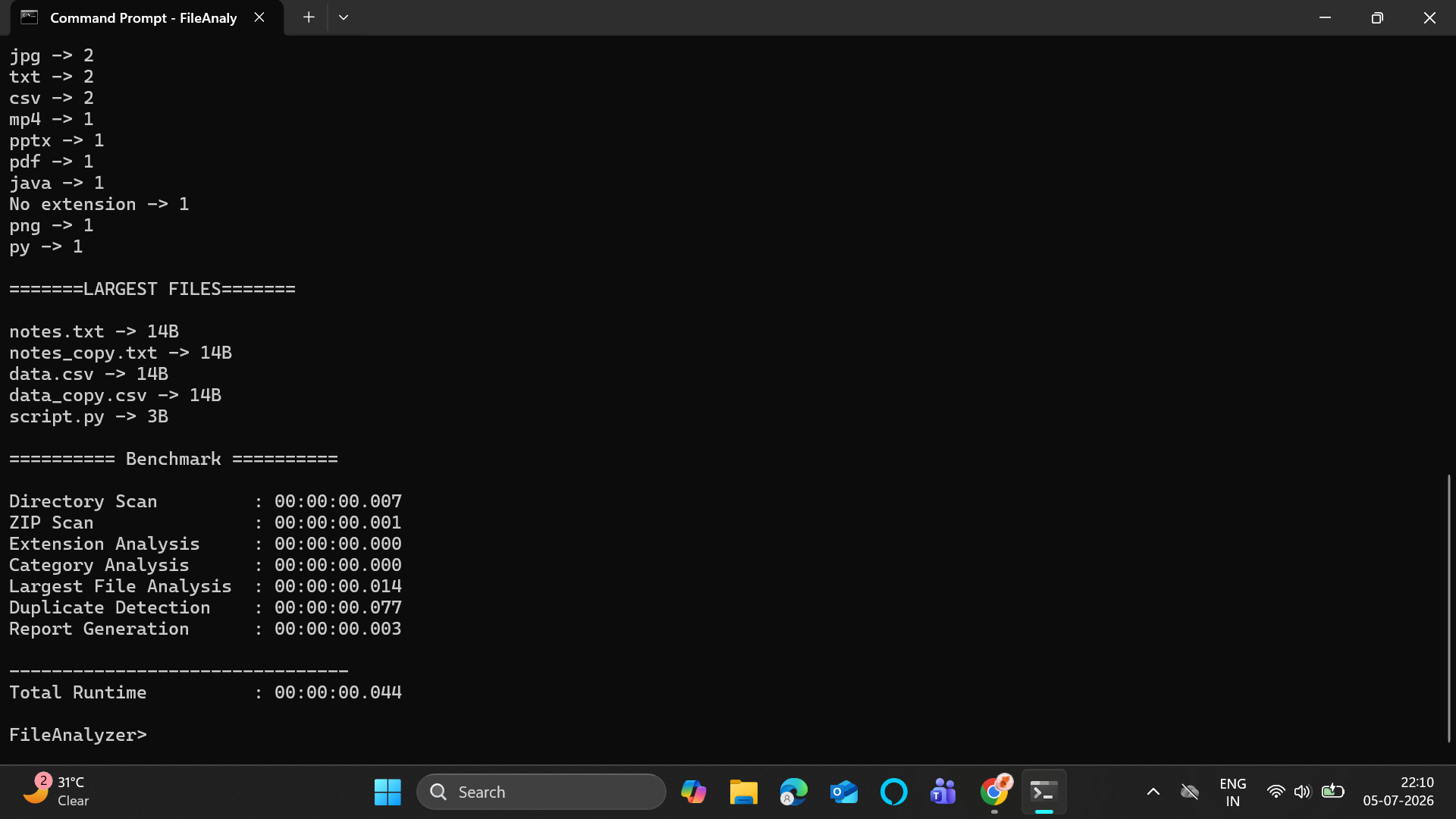Click the FileAnalyzer> prompt line

(x=78, y=735)
